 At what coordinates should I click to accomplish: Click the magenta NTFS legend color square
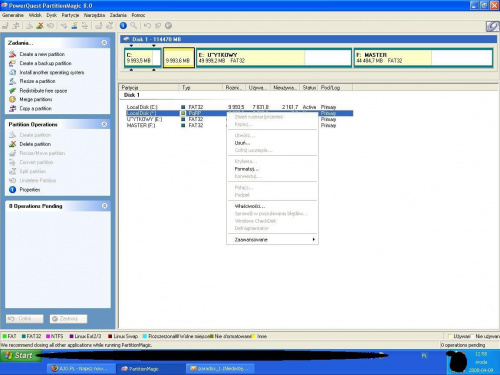[48, 336]
